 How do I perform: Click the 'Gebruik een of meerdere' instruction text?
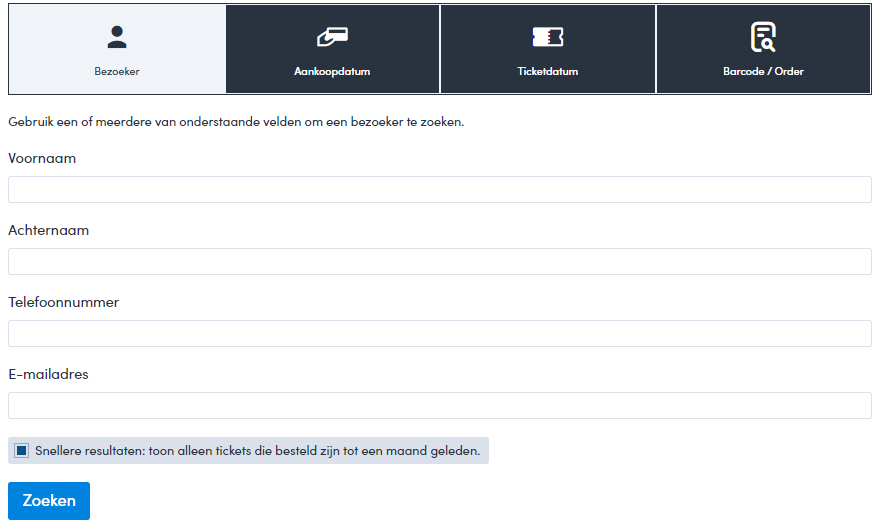[x=236, y=122]
